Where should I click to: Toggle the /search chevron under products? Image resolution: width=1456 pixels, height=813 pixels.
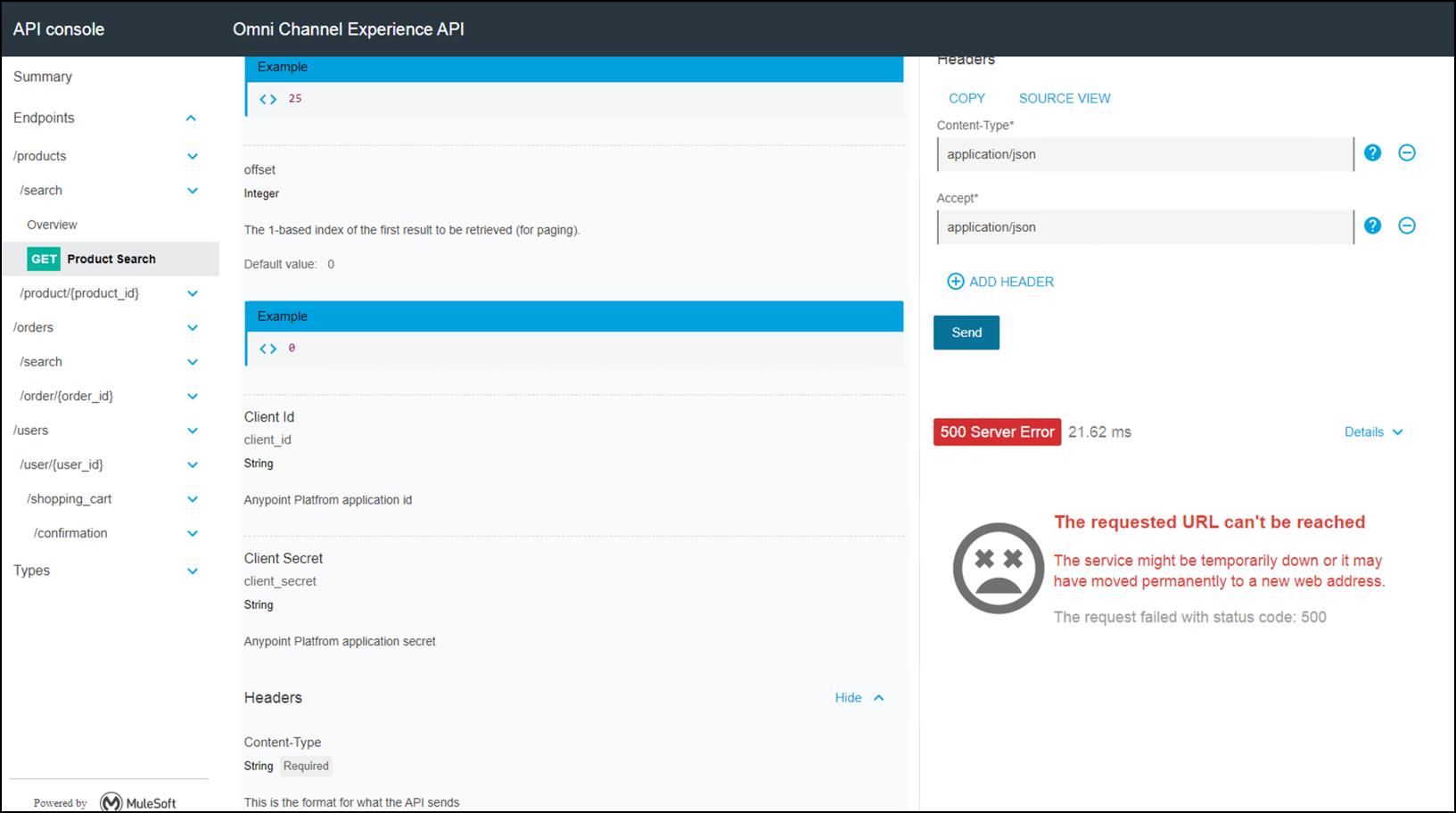coord(193,191)
